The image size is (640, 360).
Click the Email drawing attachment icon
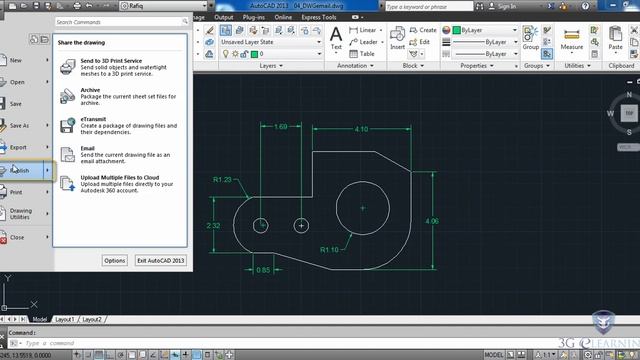67,155
